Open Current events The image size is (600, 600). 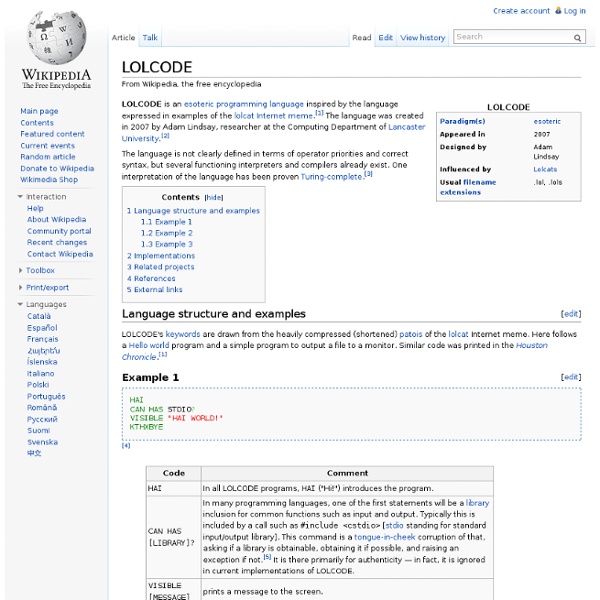(x=47, y=146)
